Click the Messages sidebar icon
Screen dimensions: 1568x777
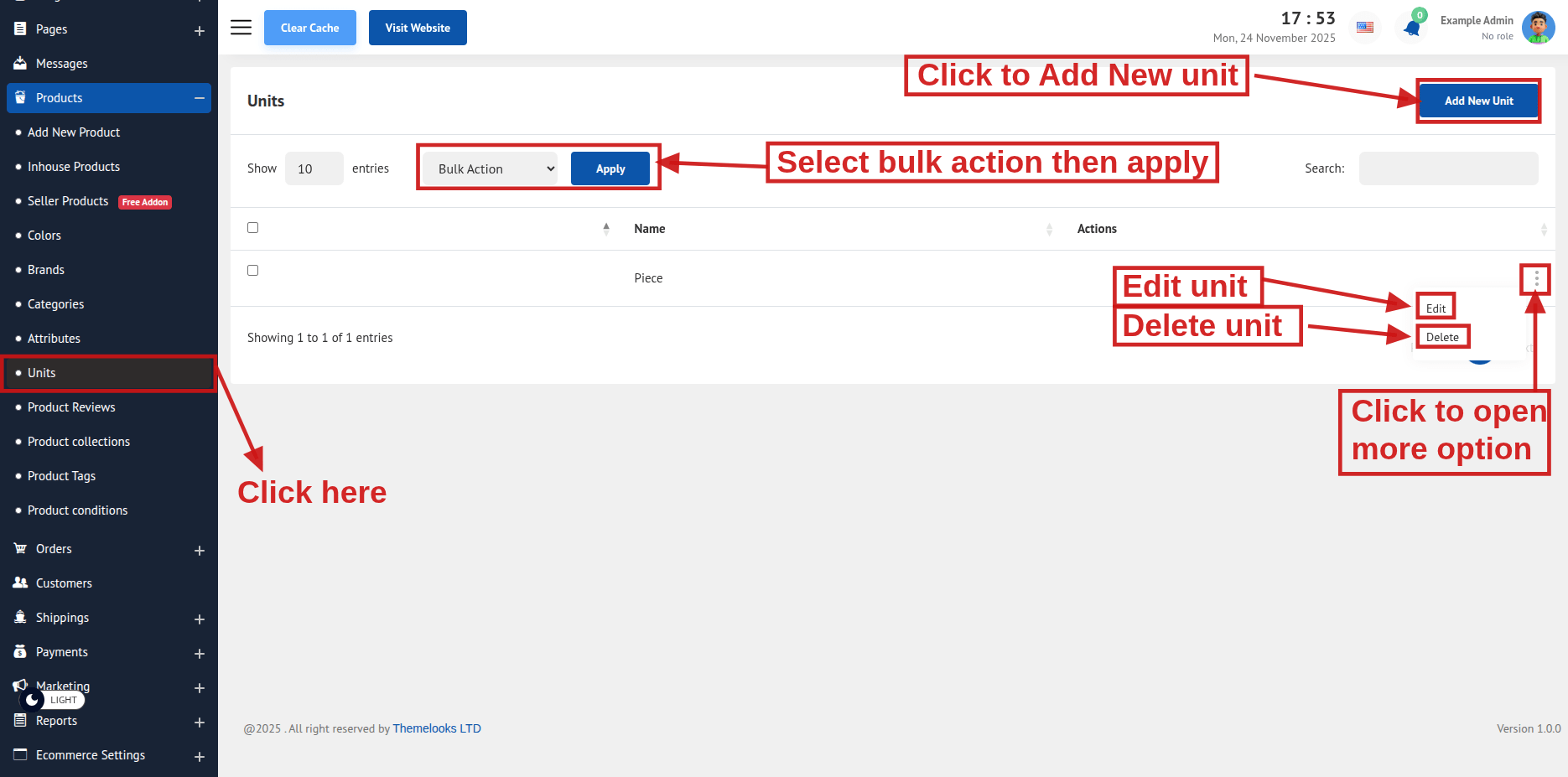(x=20, y=64)
